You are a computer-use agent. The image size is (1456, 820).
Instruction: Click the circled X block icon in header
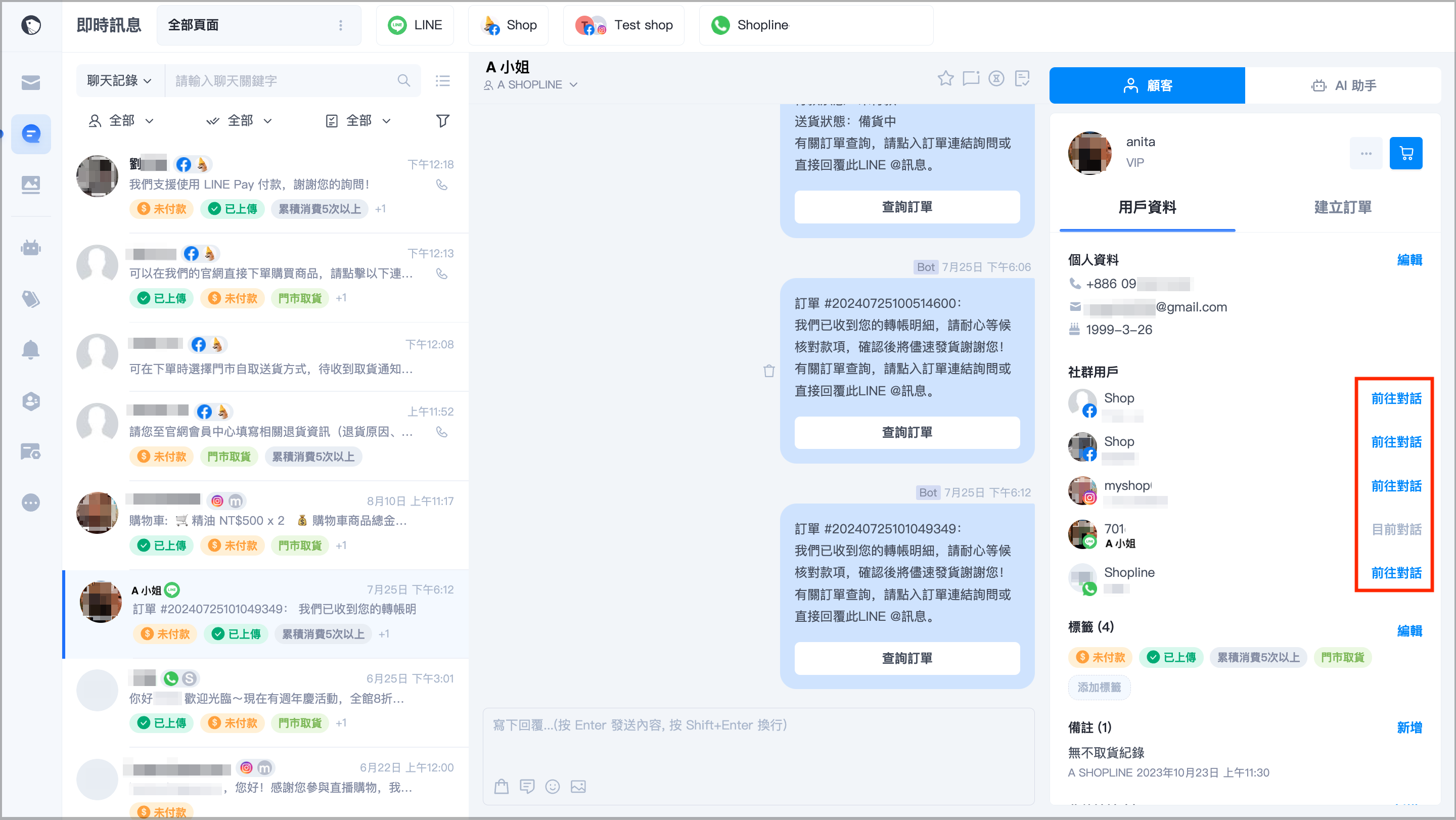(996, 78)
